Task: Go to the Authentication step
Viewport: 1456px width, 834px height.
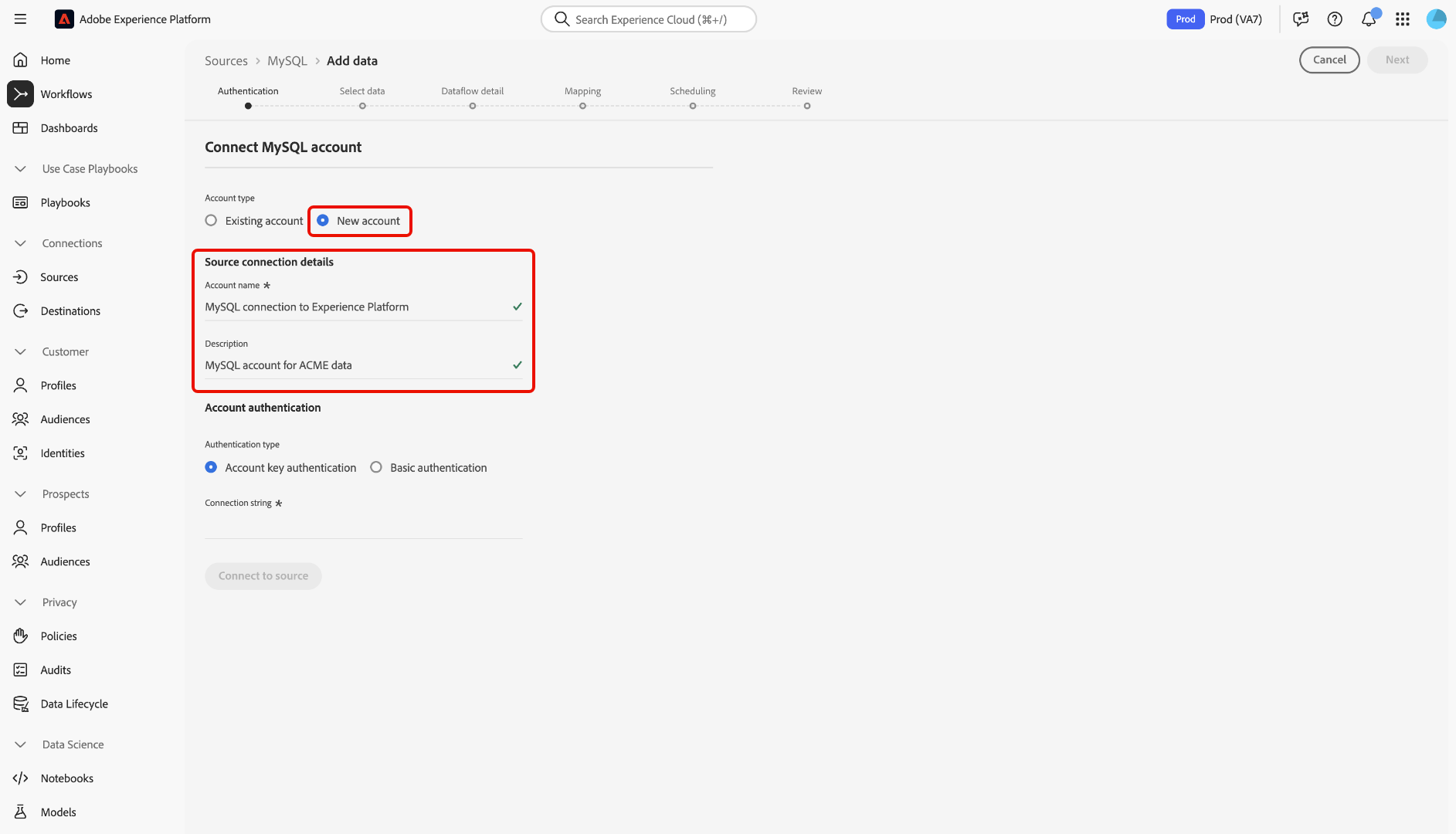Action: [248, 98]
